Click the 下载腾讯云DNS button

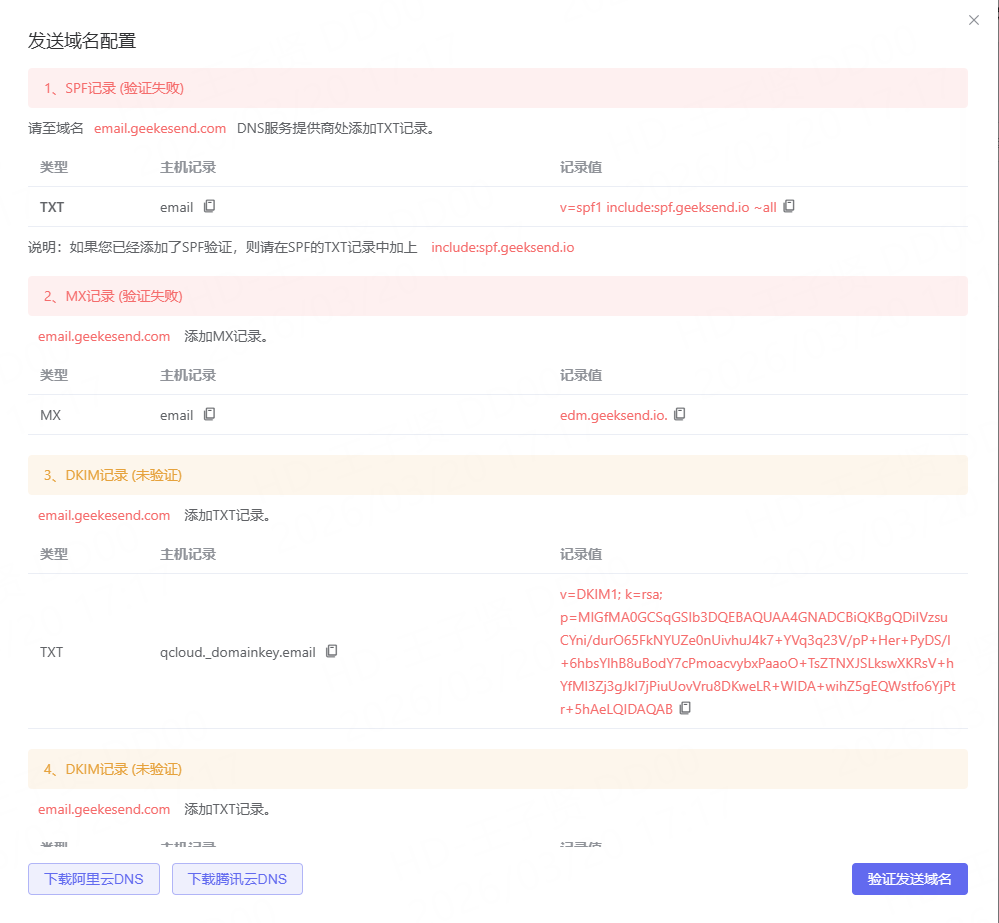click(x=237, y=879)
